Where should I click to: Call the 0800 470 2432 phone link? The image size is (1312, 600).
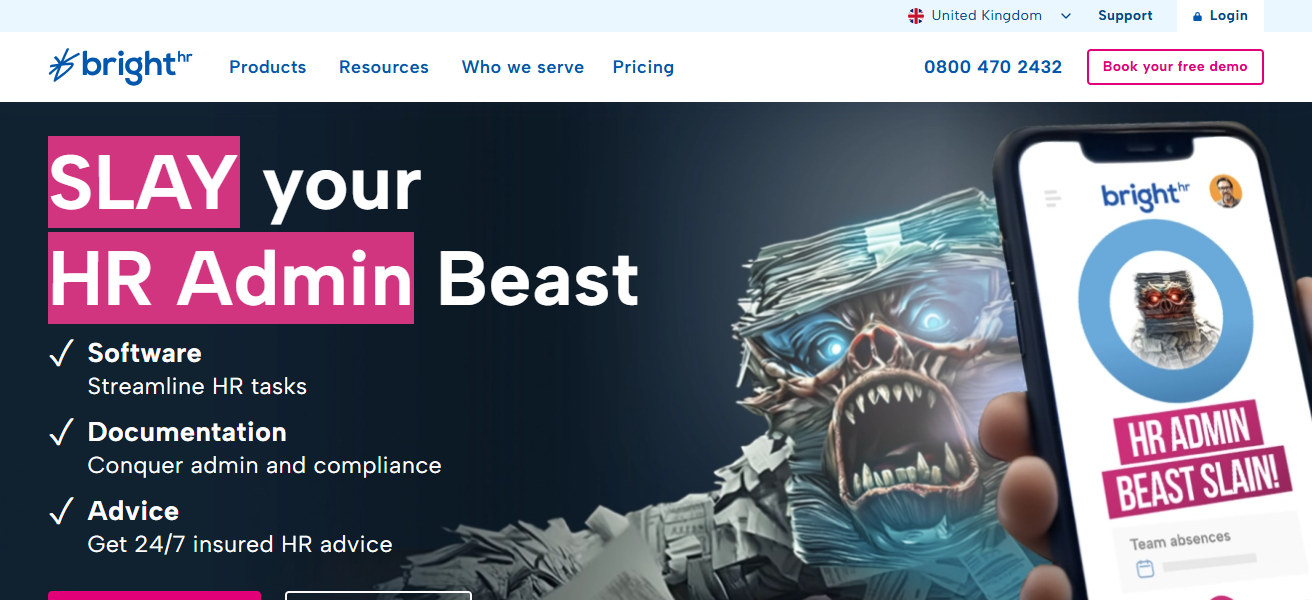993,67
